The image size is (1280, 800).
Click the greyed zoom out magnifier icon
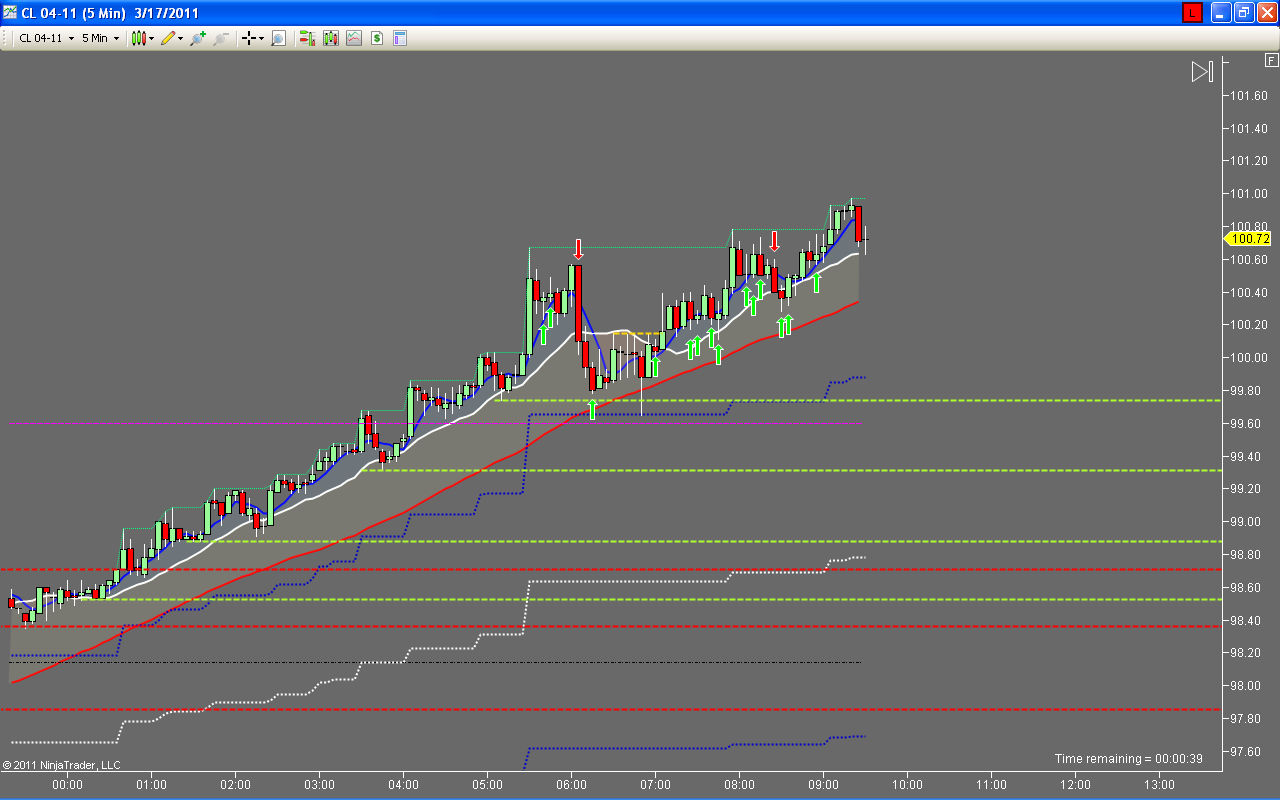pyautogui.click(x=221, y=38)
